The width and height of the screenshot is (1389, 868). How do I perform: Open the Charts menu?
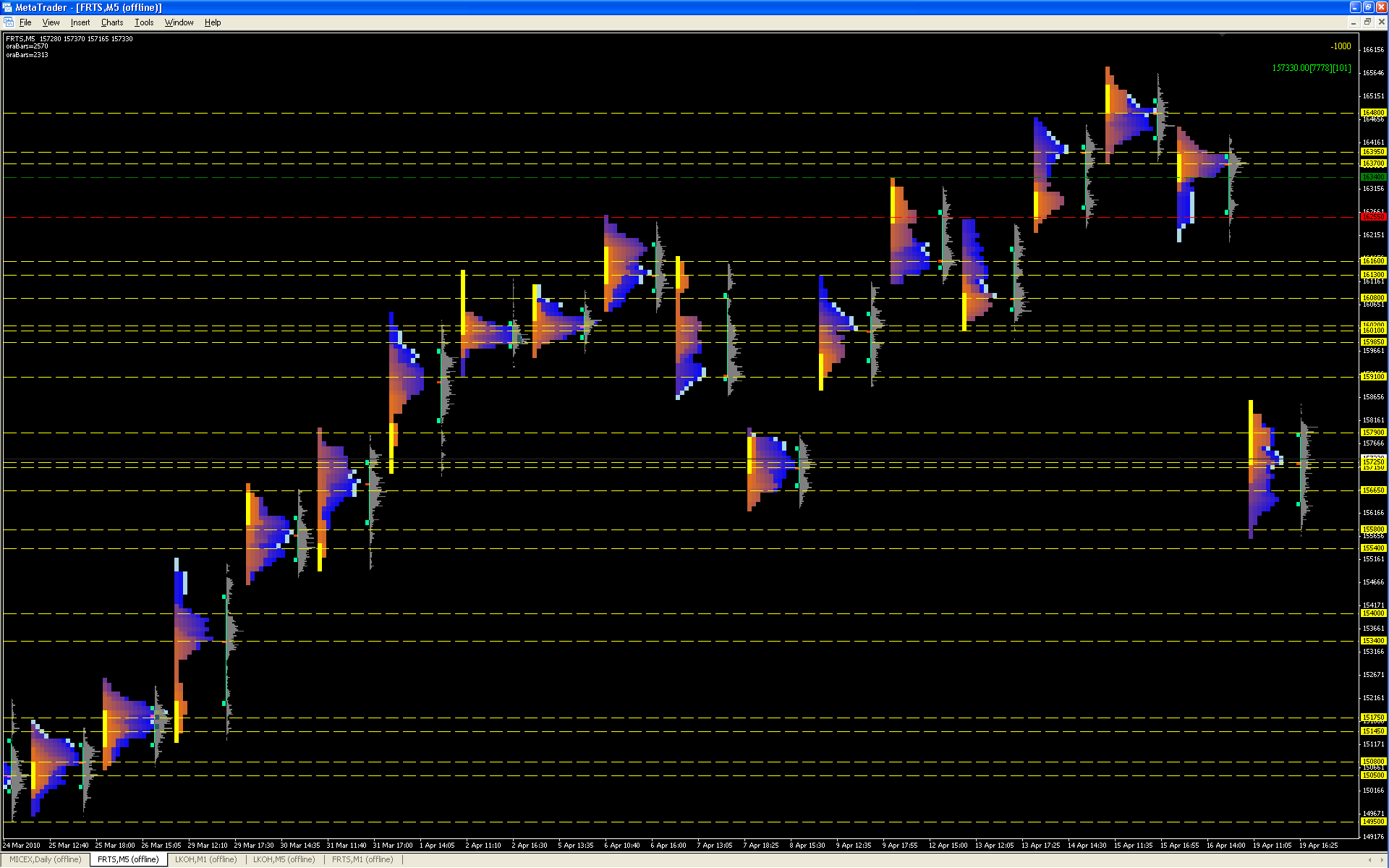pos(112,22)
